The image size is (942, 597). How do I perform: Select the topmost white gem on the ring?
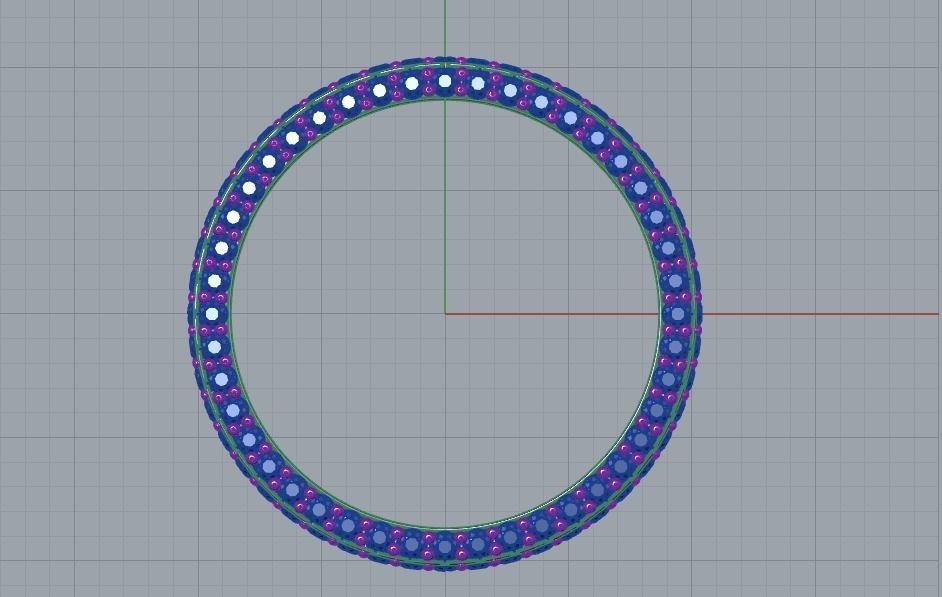tap(445, 81)
